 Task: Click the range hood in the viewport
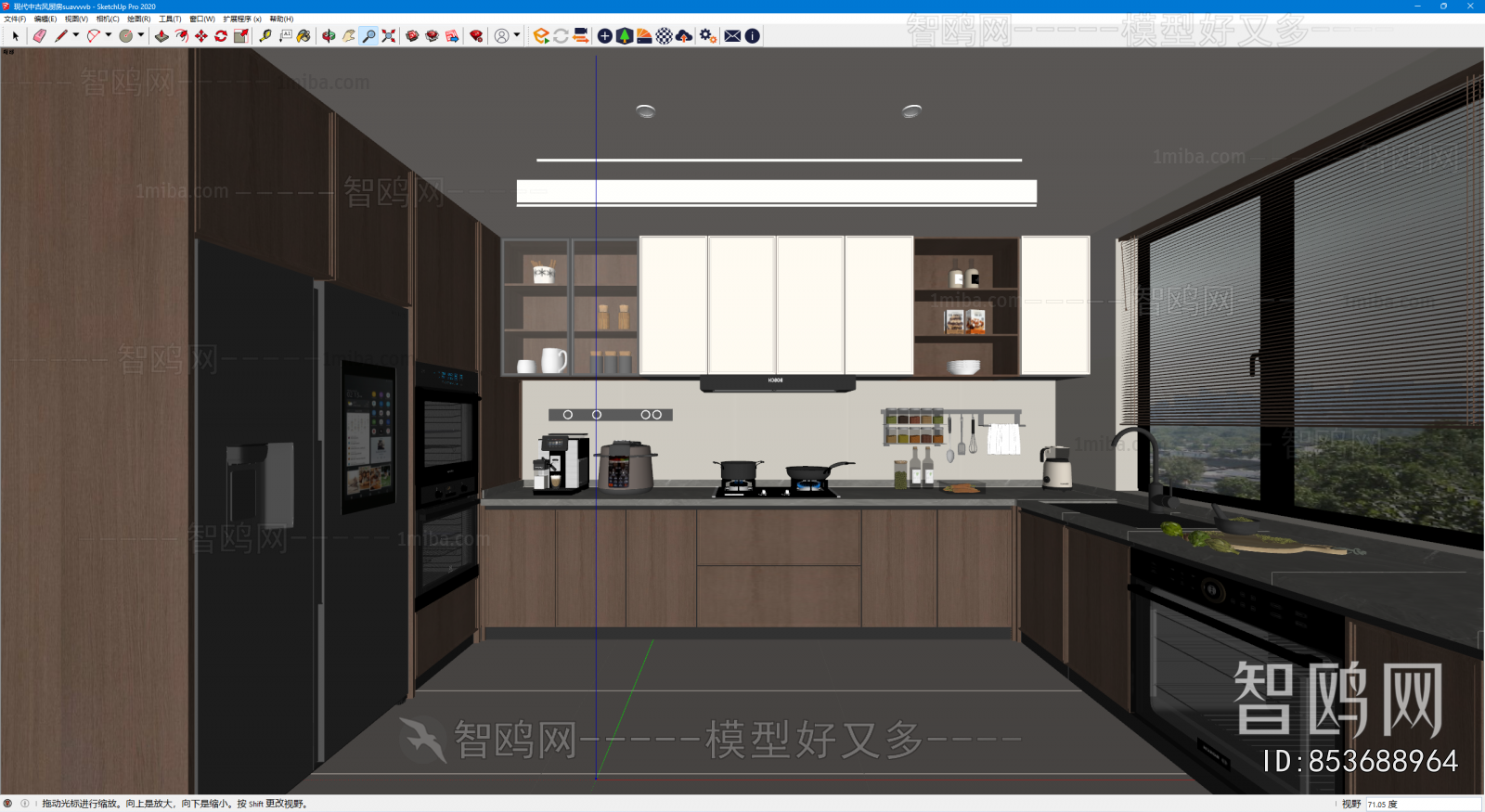point(777,383)
